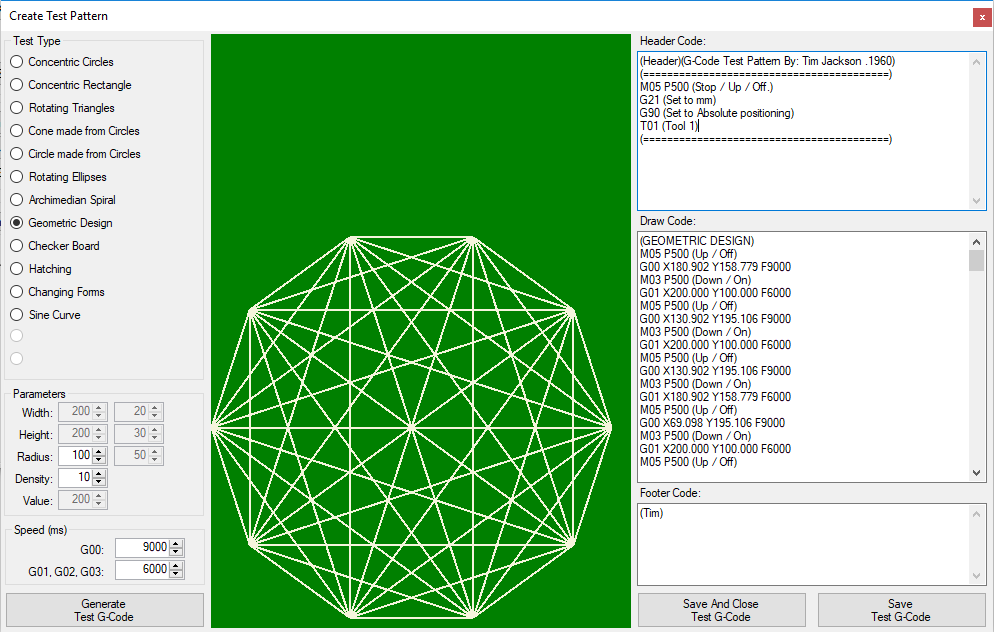Click the G00 speed field showing 9000

point(143,547)
